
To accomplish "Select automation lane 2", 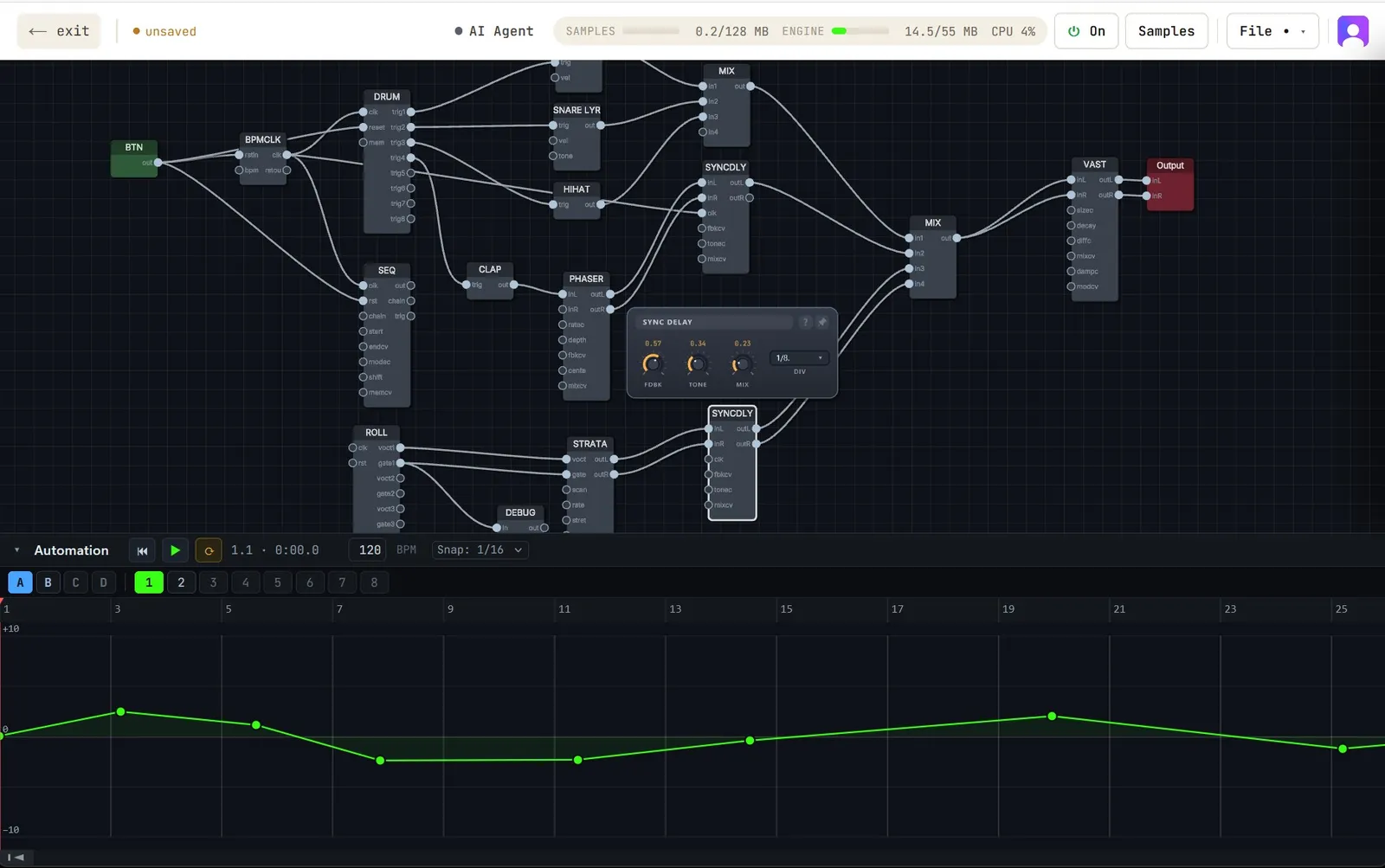I will [181, 582].
